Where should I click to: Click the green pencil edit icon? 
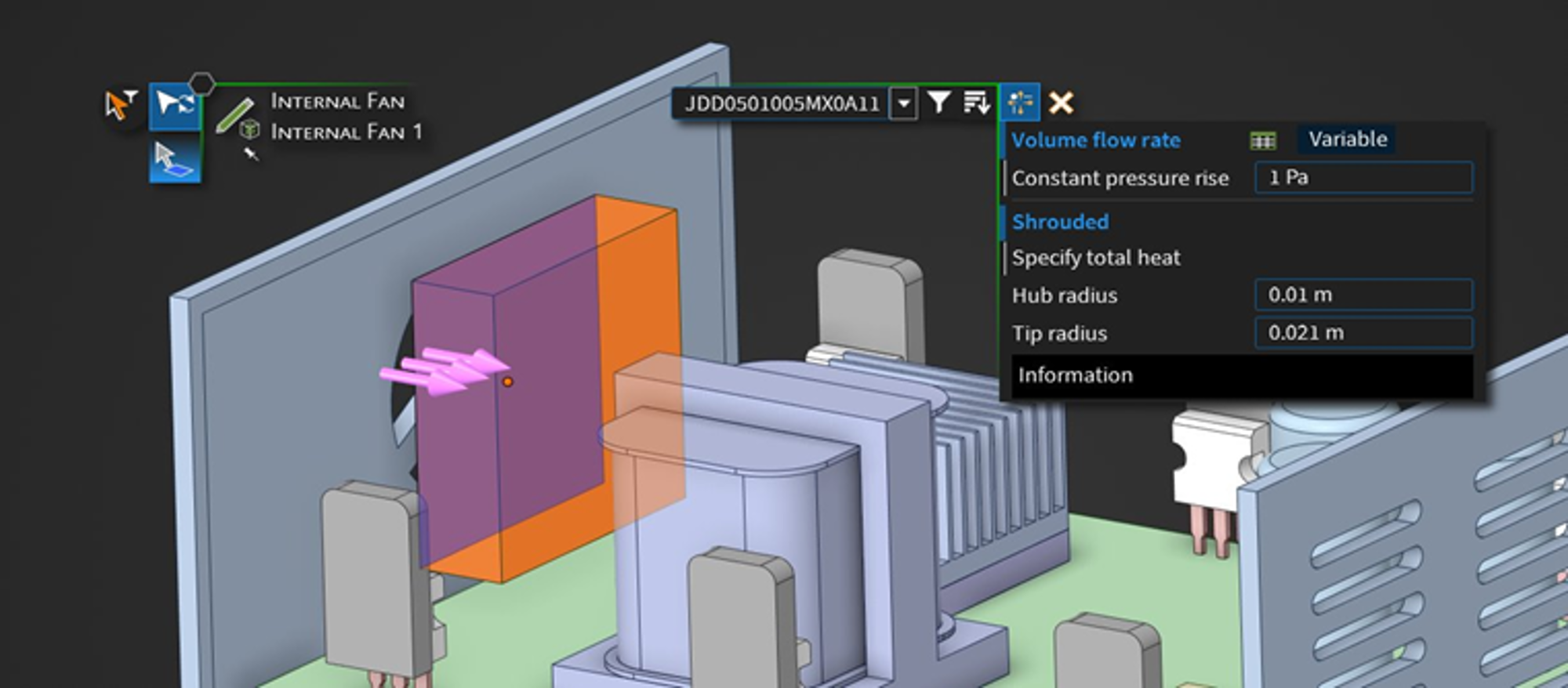(235, 114)
